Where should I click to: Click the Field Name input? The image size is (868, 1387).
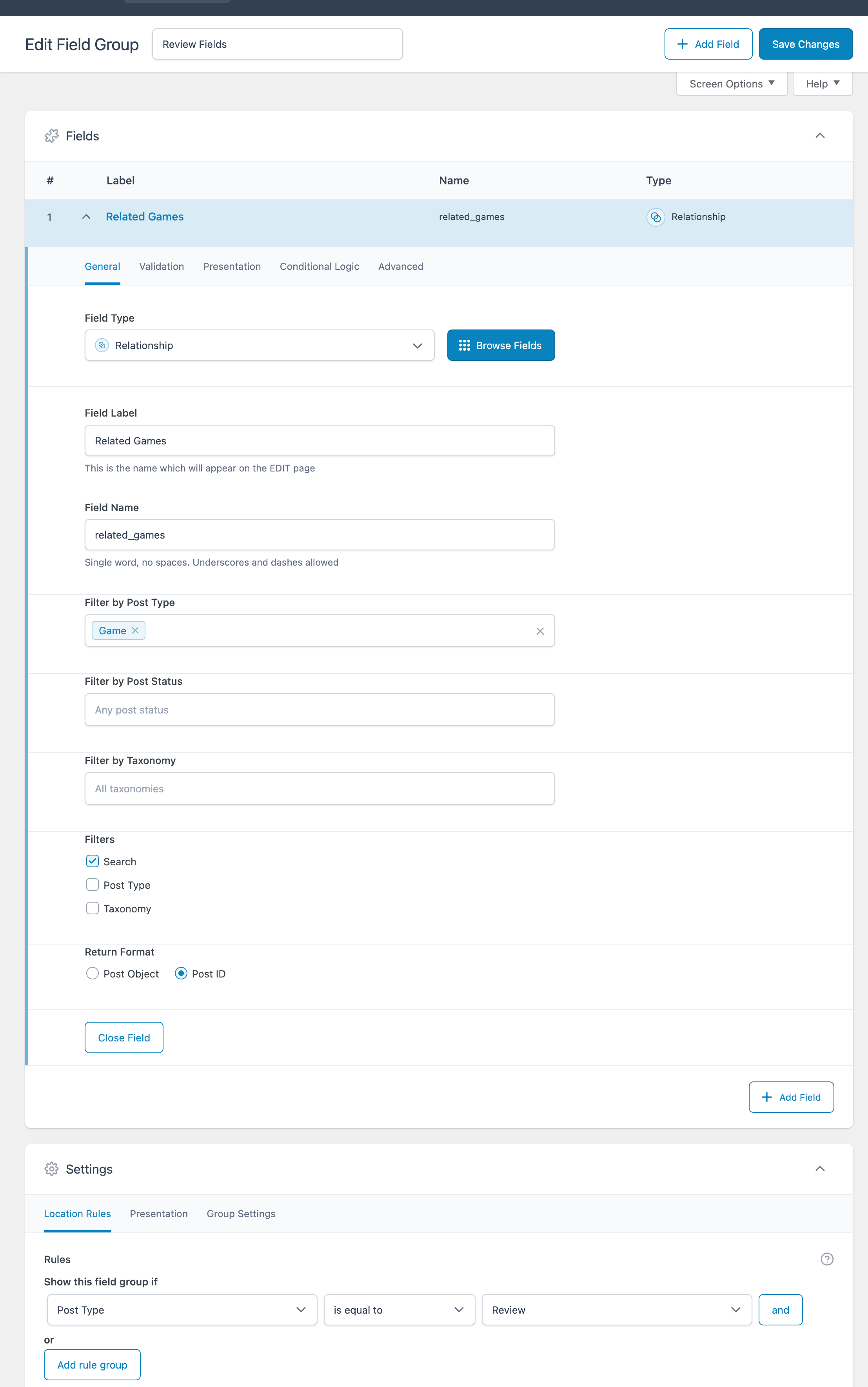coord(320,535)
